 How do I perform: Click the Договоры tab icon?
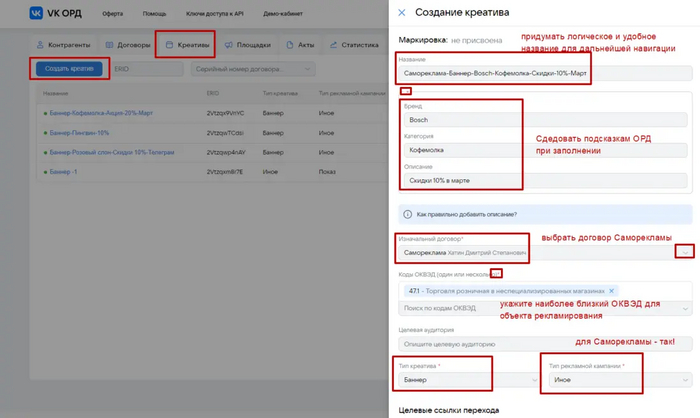click(x=109, y=45)
